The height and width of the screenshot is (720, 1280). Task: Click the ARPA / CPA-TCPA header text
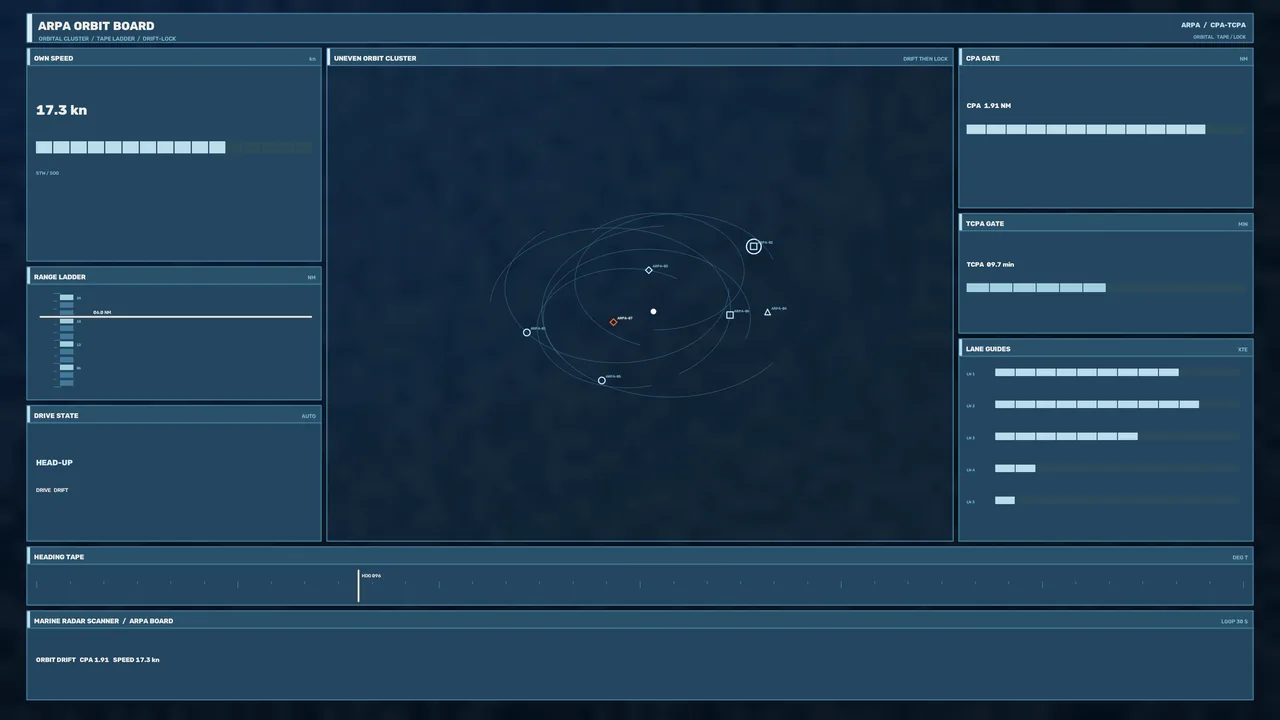click(1213, 25)
